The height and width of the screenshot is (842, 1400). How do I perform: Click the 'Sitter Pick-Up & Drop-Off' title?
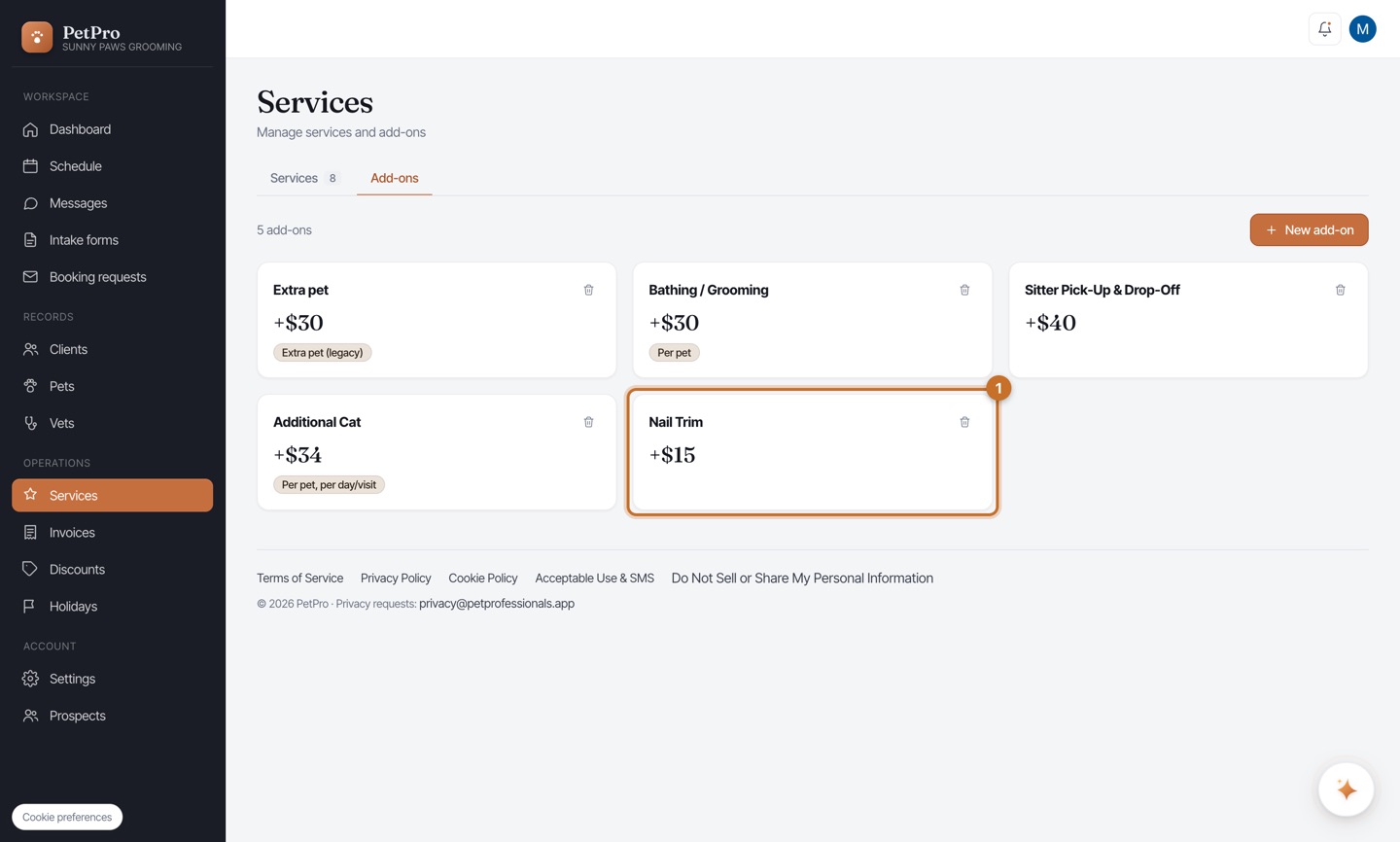[1102, 290]
